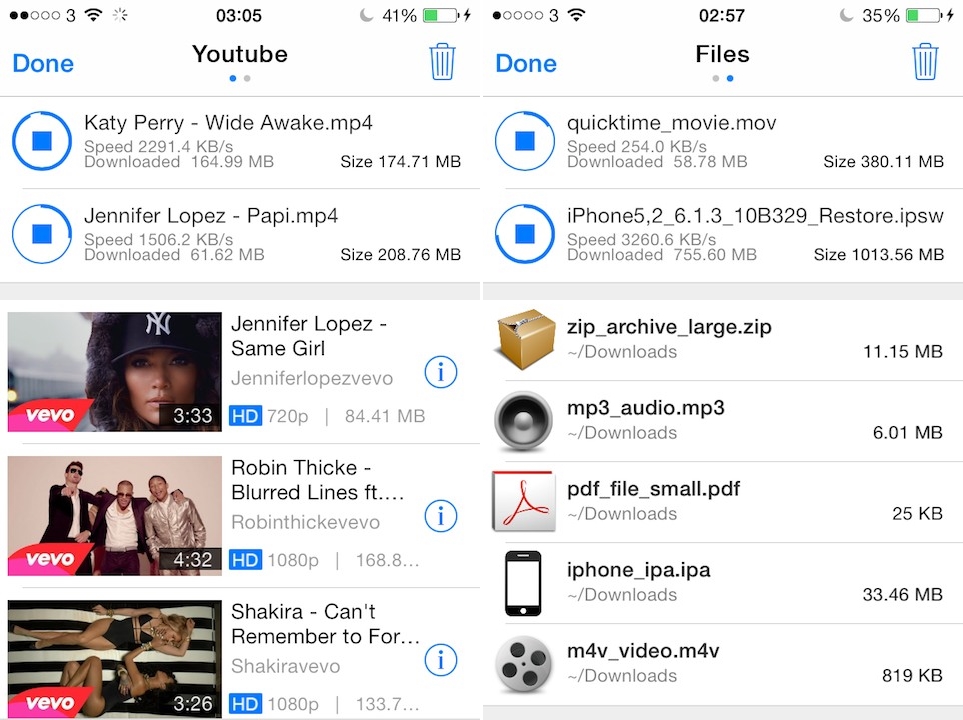Tap the Size 1013.56 MB label
The image size is (963, 720).
879,254
